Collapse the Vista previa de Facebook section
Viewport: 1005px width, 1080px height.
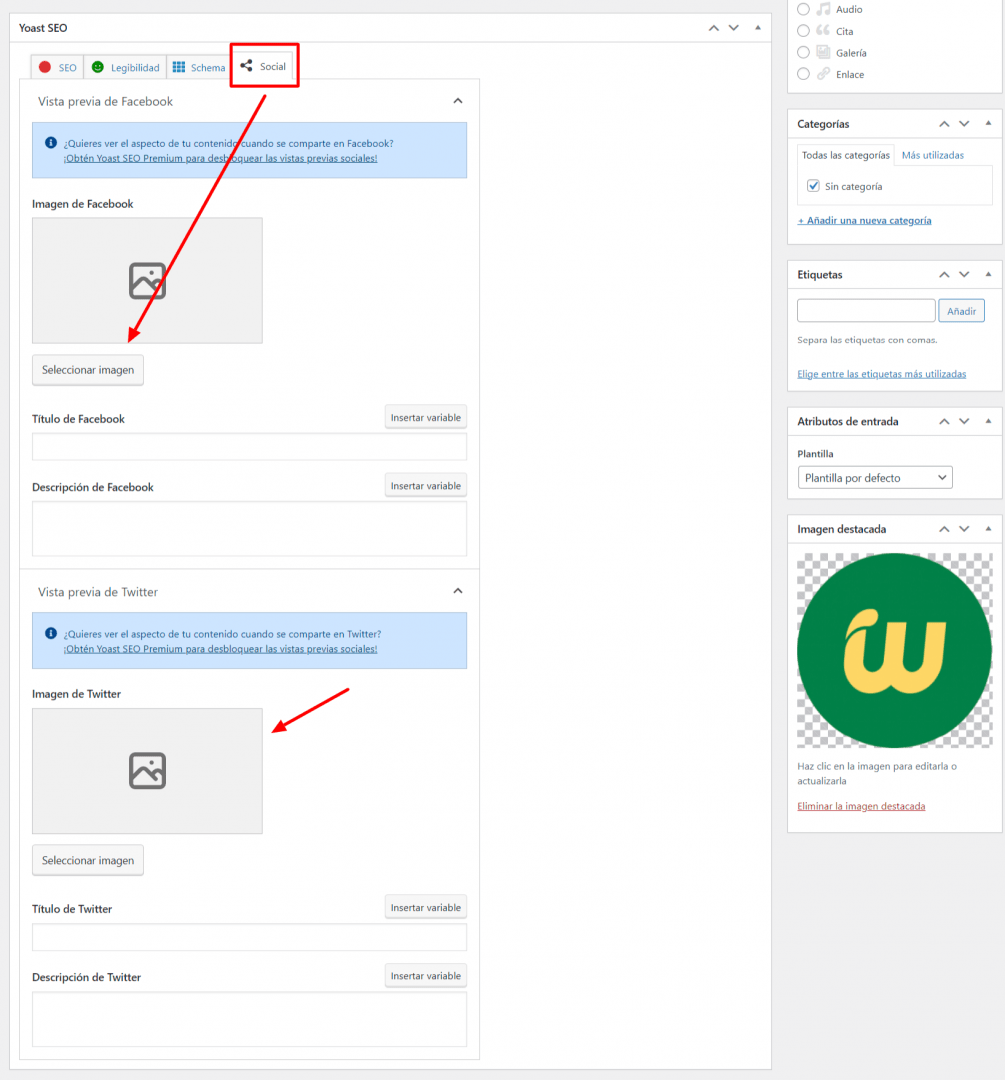coord(457,101)
